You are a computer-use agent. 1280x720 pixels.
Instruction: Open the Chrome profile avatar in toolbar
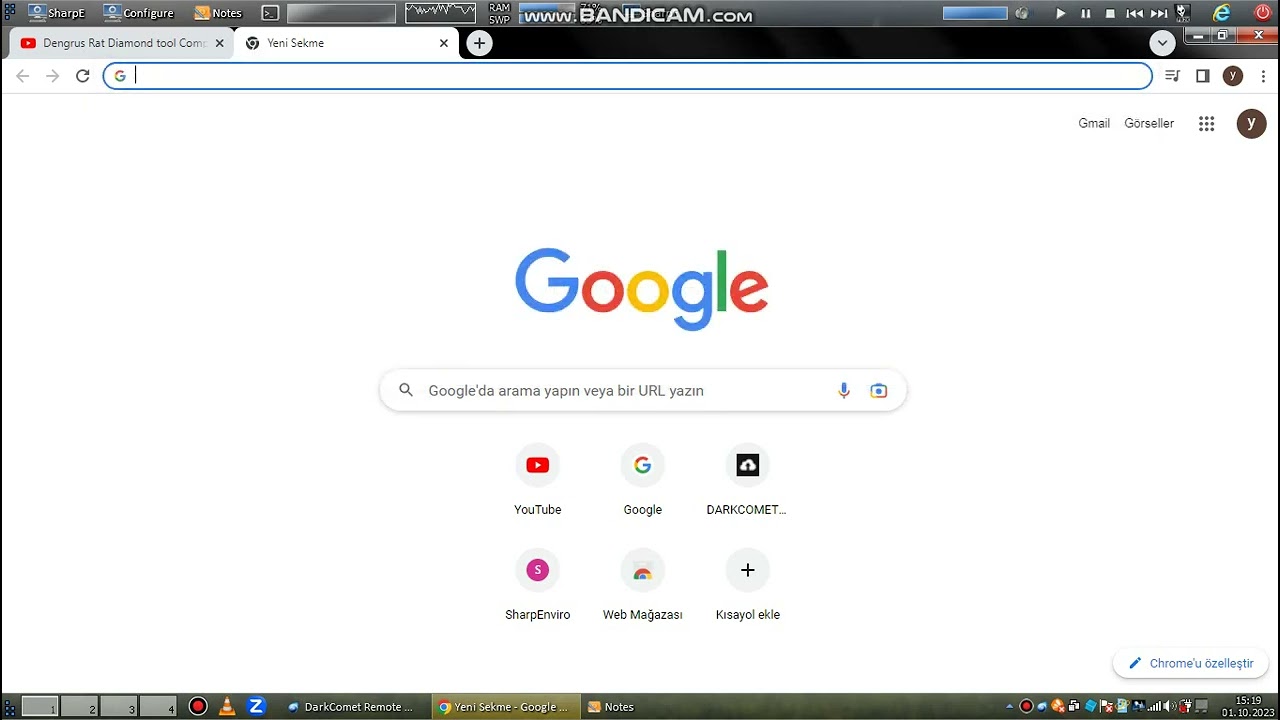(1233, 76)
